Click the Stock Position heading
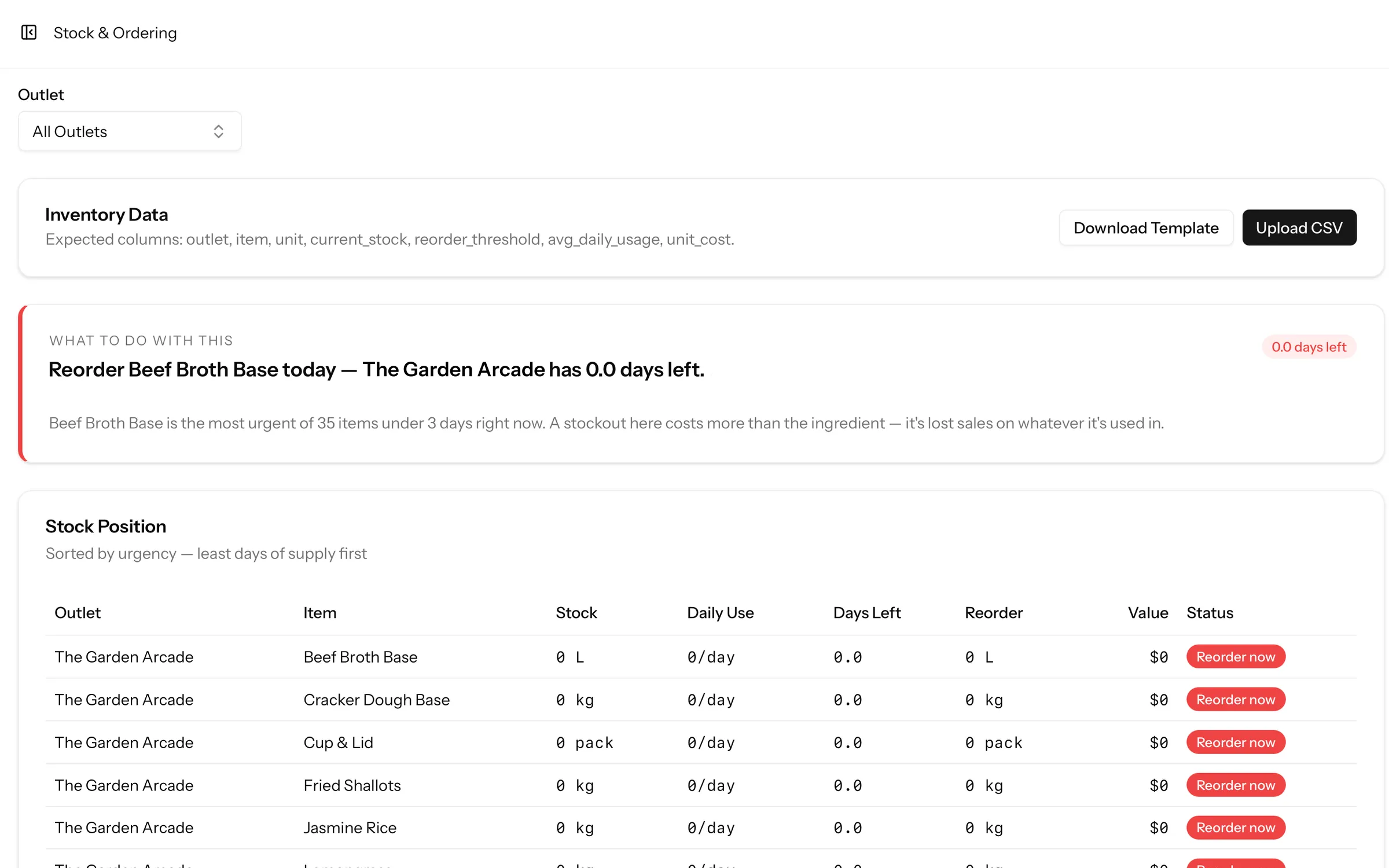1389x868 pixels. click(x=106, y=527)
